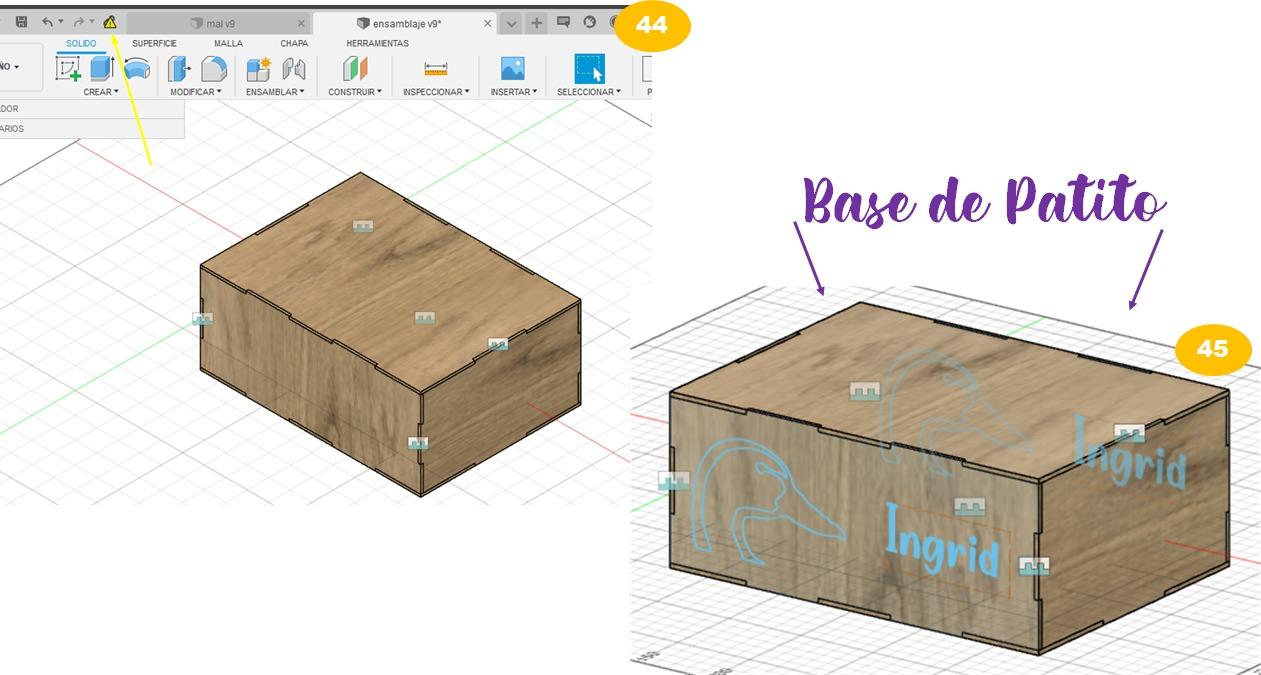Open a new design tab with plus

pyautogui.click(x=537, y=23)
